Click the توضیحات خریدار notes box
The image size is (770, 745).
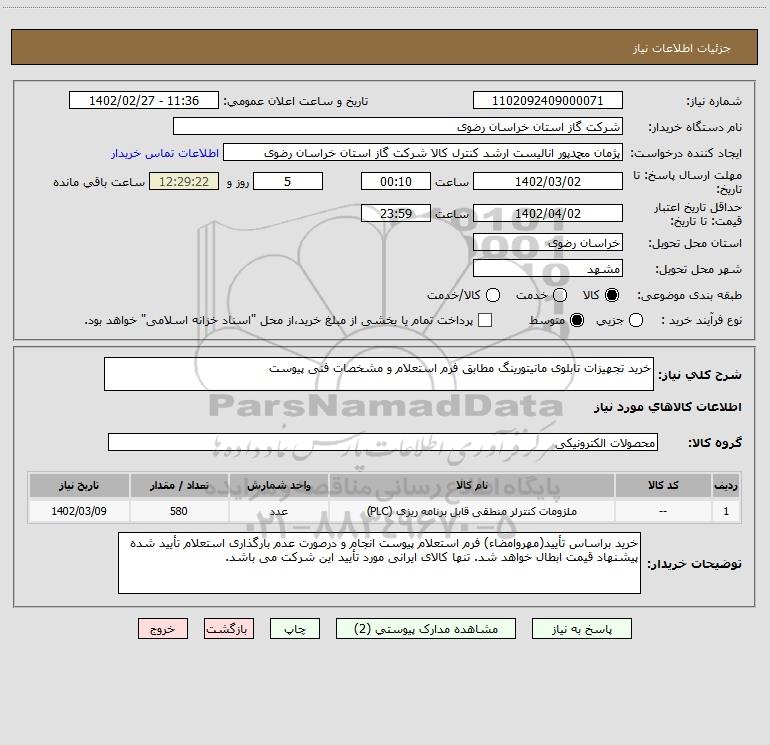click(379, 563)
